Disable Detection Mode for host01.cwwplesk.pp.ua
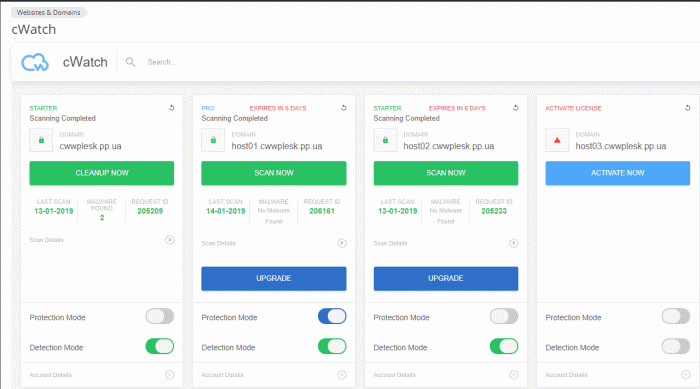 (332, 346)
